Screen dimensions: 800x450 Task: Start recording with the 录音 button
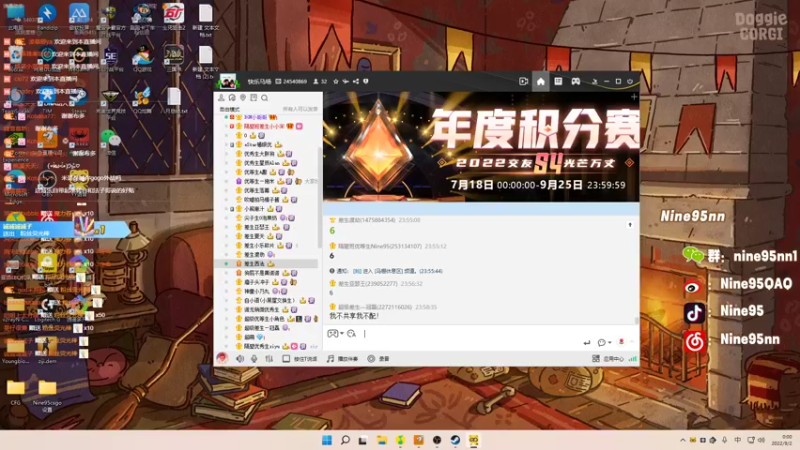(x=378, y=359)
